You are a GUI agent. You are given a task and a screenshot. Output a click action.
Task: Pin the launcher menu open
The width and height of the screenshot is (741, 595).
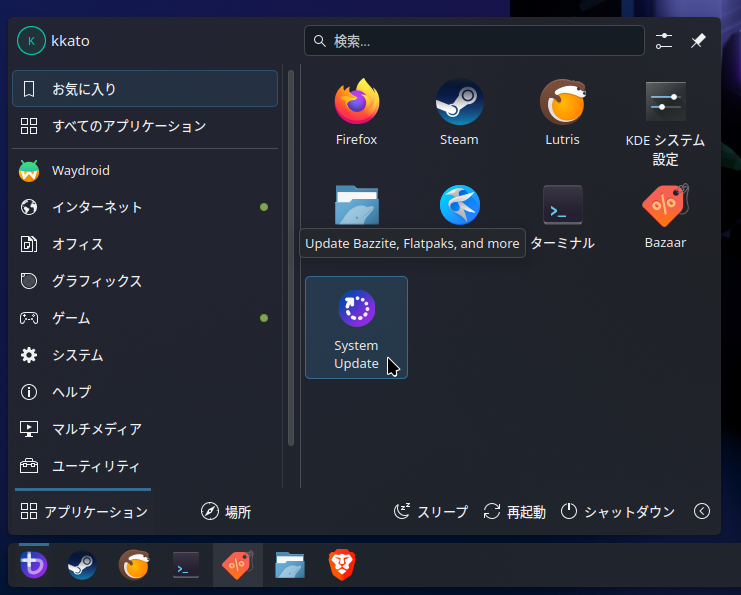pyautogui.click(x=698, y=41)
